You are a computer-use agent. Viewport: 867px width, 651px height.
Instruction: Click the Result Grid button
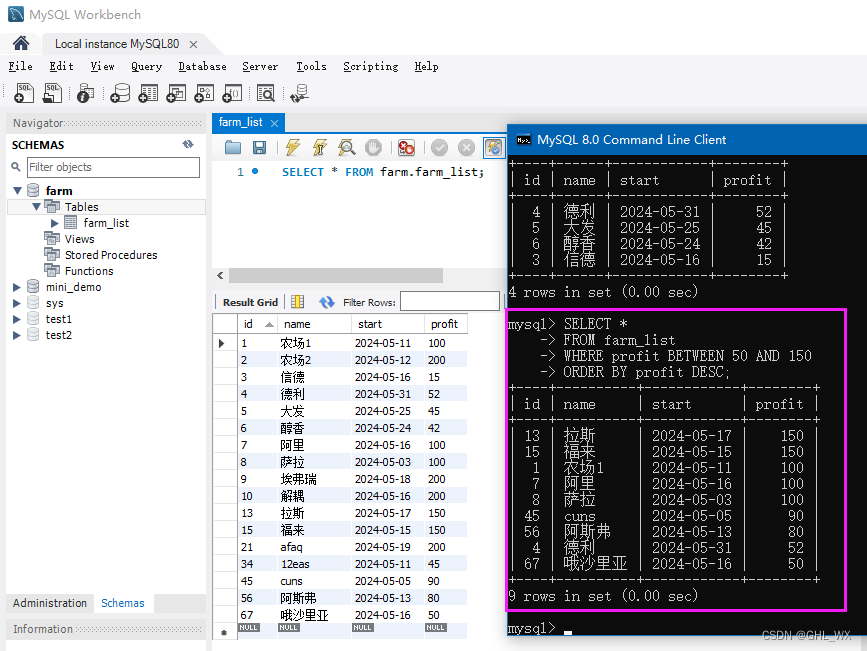coord(250,302)
